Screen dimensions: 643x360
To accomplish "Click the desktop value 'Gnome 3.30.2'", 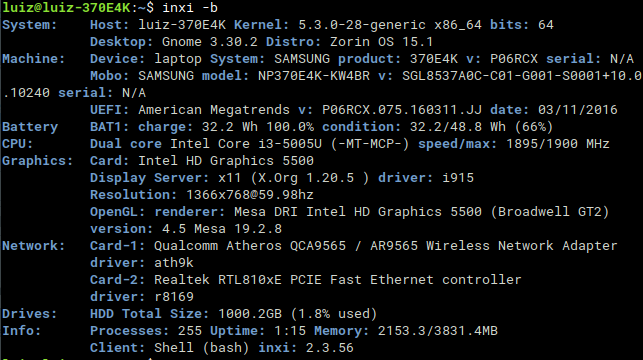I will [210, 42].
